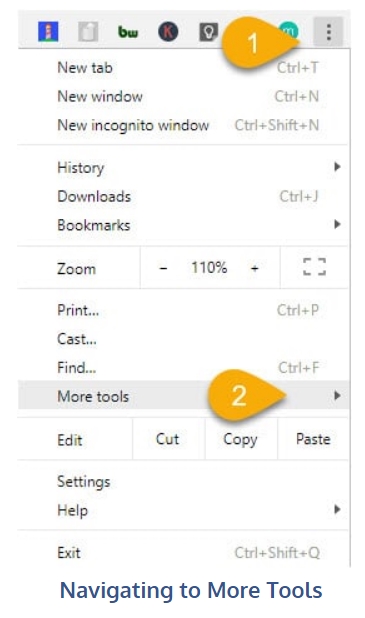The image size is (365, 618).
Task: Choose the Downloads menu entry
Action: pos(183,196)
